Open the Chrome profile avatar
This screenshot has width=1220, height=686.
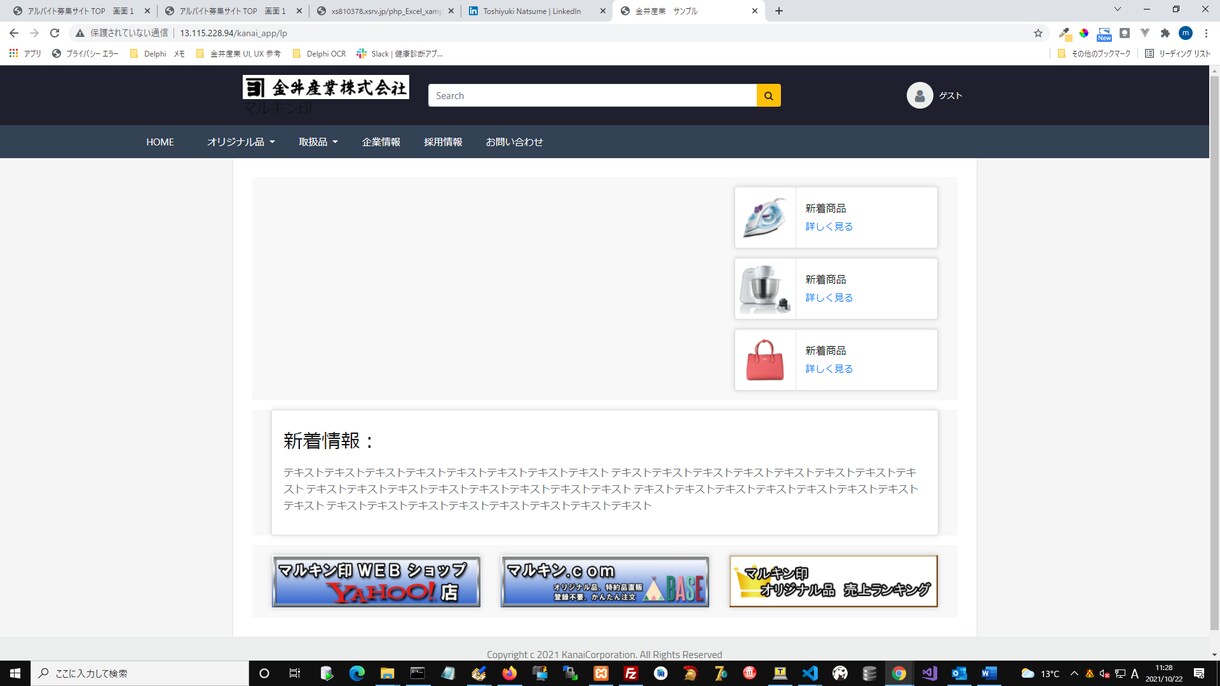pos(1185,33)
